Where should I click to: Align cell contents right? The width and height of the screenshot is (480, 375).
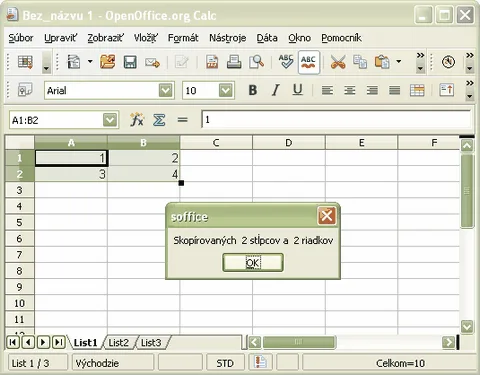click(x=372, y=90)
